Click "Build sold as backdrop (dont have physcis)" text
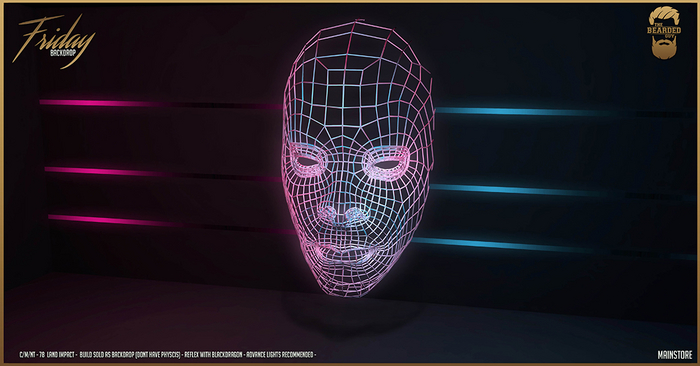 tap(130, 355)
